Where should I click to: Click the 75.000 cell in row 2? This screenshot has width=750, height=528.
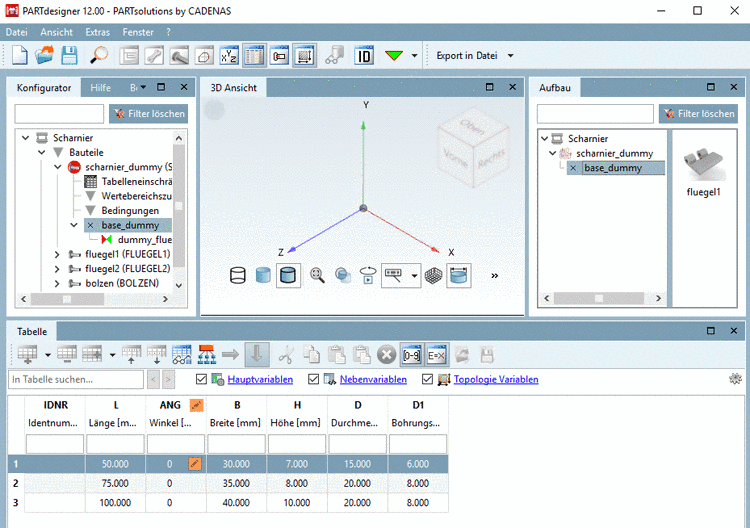[115, 484]
